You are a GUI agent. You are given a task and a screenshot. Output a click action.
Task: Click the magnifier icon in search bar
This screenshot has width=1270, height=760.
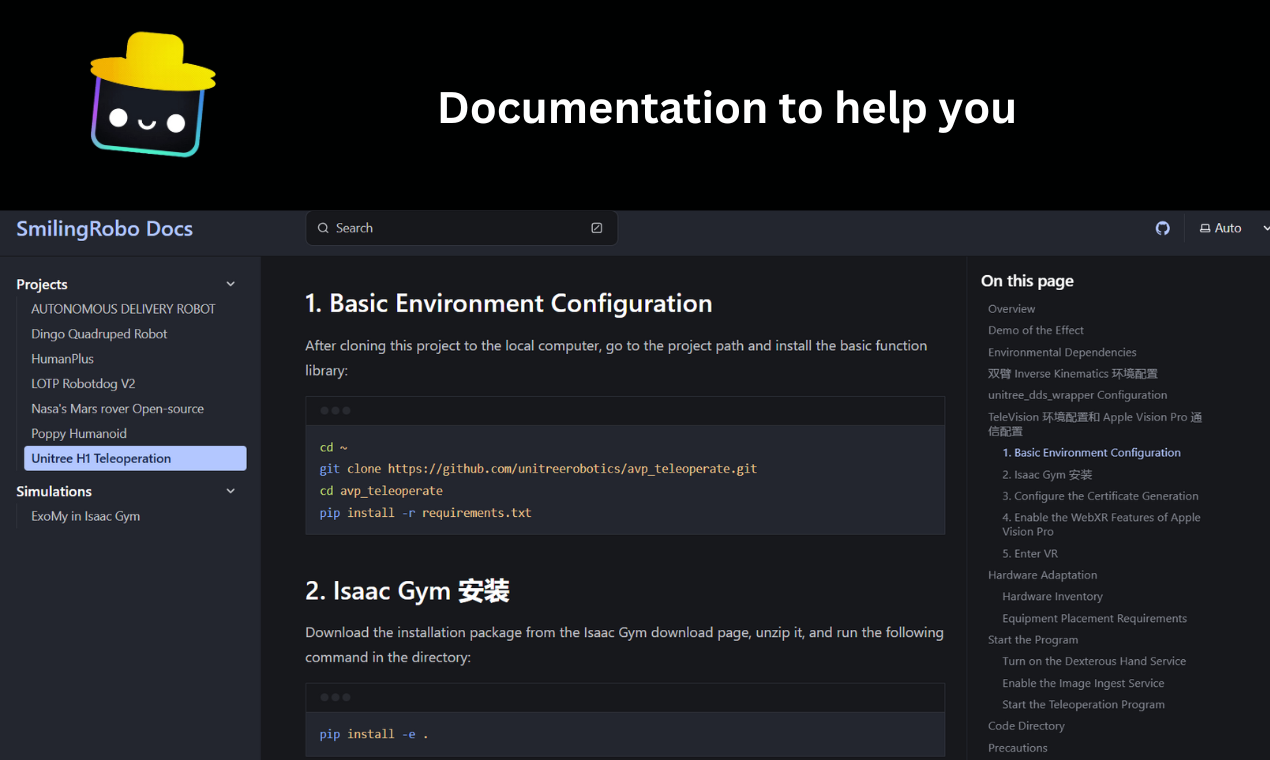tap(323, 228)
